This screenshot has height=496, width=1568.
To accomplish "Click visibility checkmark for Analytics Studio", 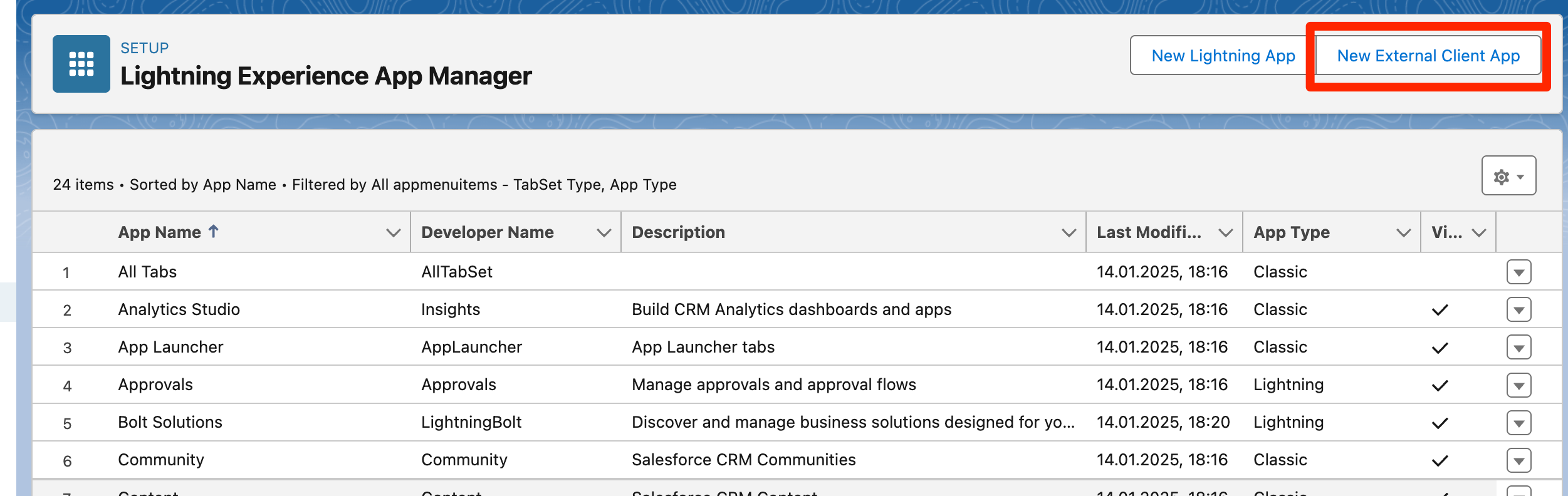I will pos(1440,310).
